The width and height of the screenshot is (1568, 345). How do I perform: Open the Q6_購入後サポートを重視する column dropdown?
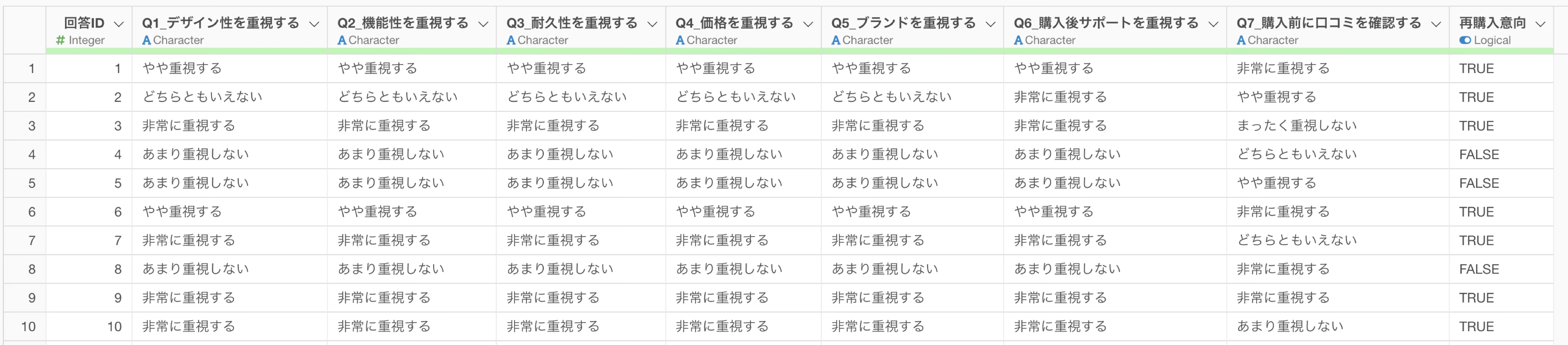tap(1214, 24)
